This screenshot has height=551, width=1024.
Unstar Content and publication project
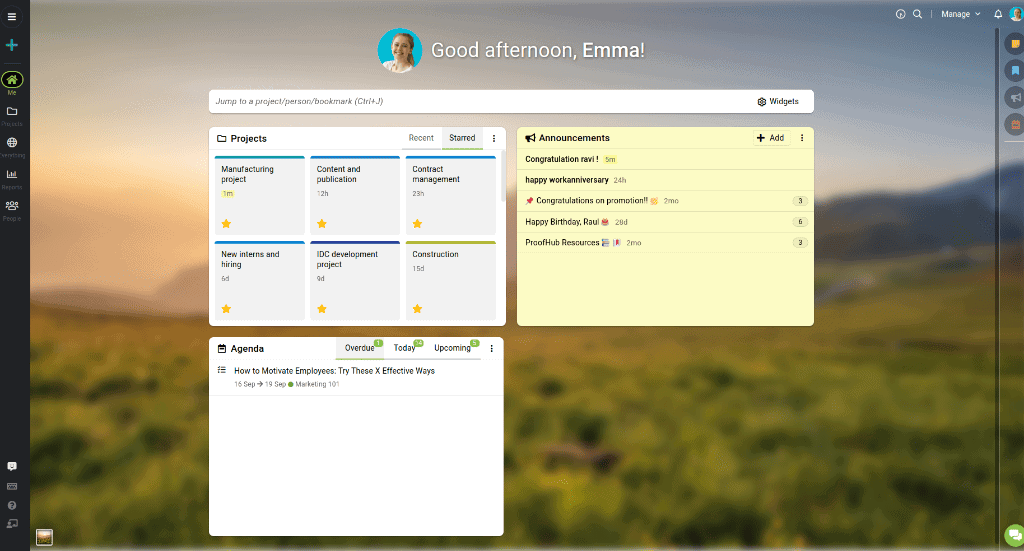coord(322,224)
